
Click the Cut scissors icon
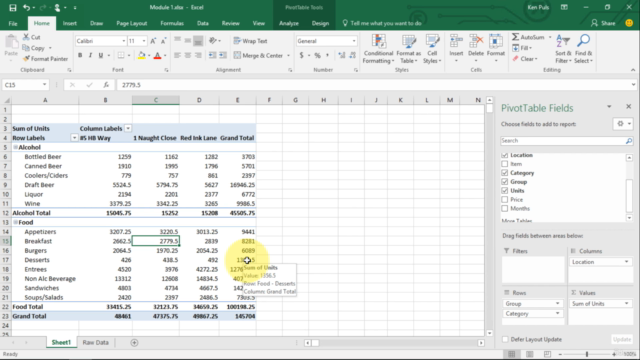pyautogui.click(x=26, y=37)
